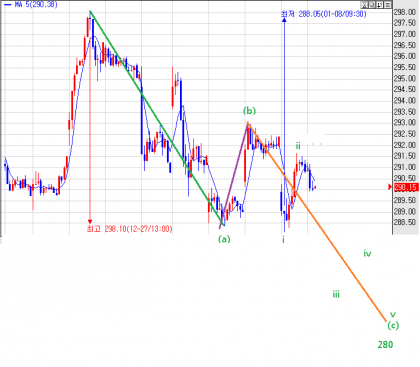Click the red arrow marker beside current price
The width and height of the screenshot is (420, 367).
390,187
